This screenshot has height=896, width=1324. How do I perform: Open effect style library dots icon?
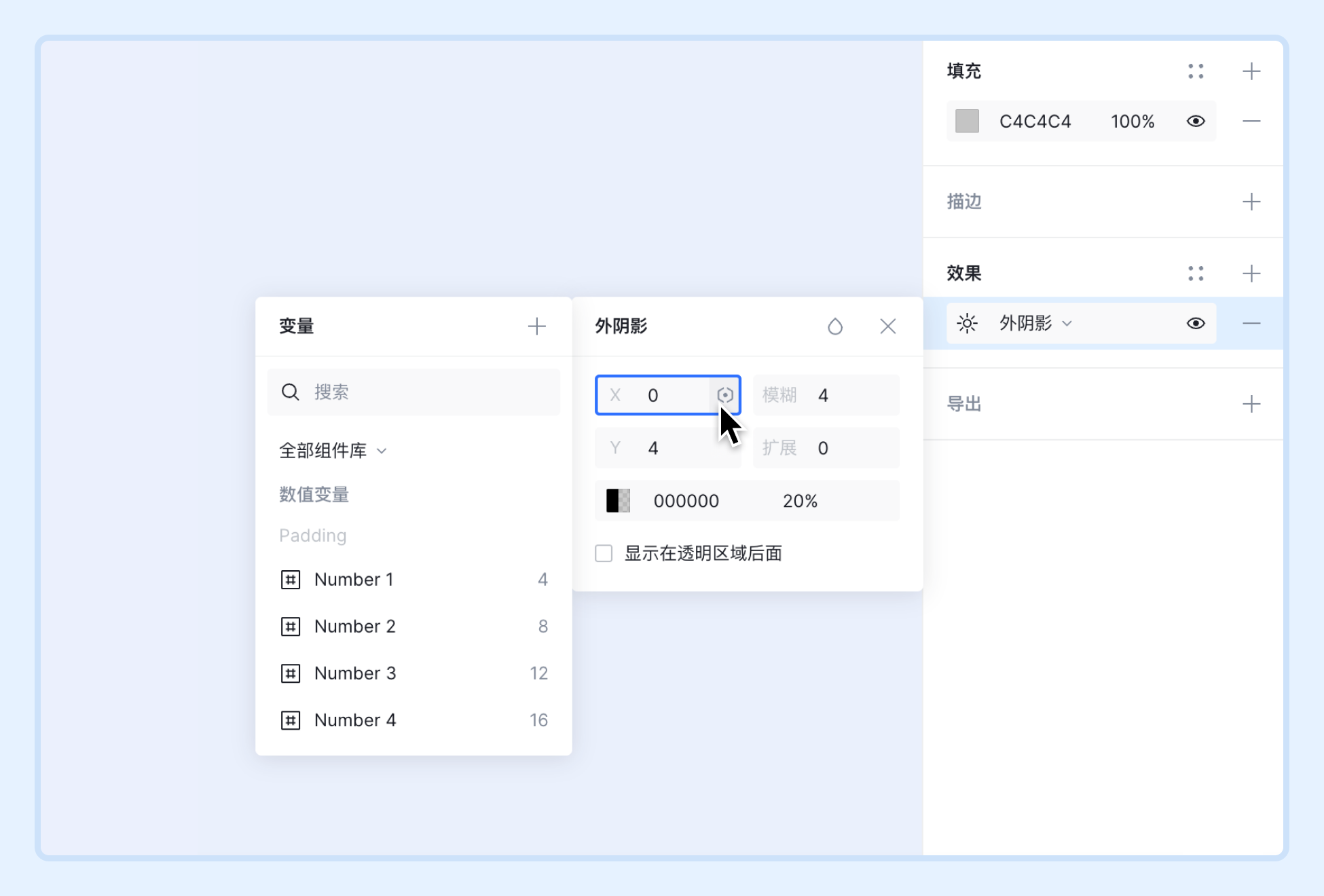pyautogui.click(x=1196, y=274)
